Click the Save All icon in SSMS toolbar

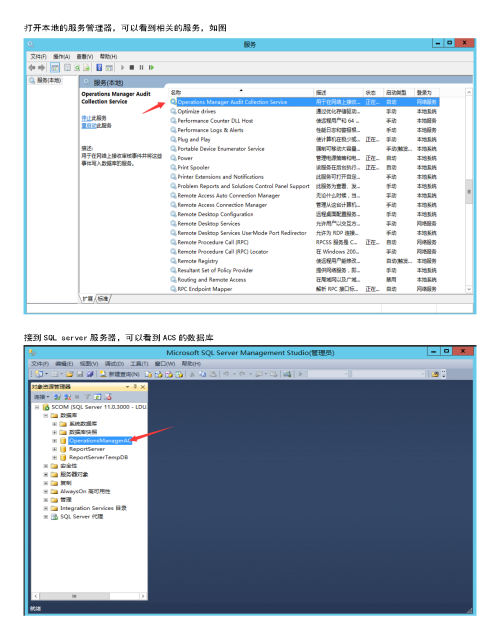90,374
